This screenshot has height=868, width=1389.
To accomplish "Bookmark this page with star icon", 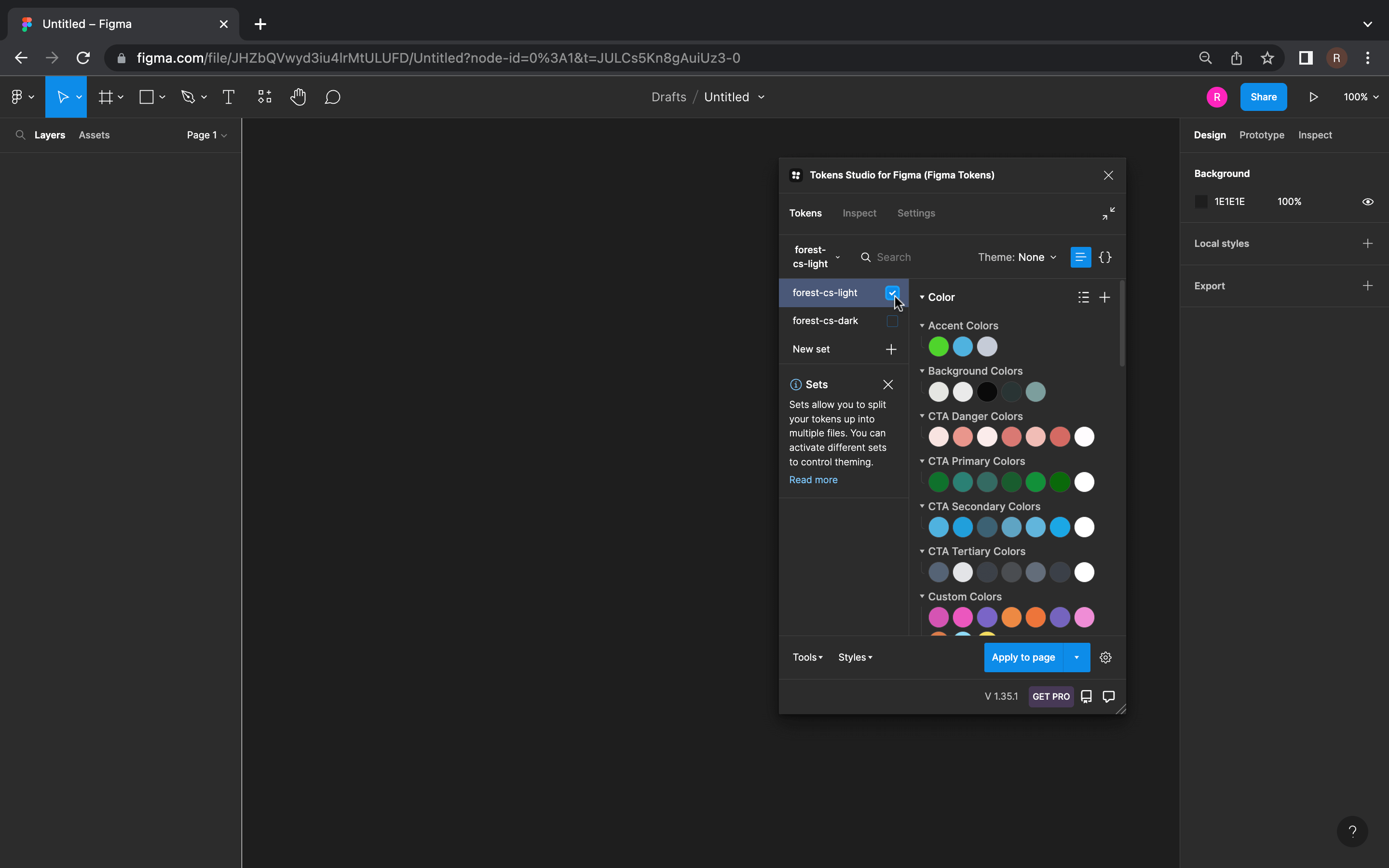I will 1267,58.
